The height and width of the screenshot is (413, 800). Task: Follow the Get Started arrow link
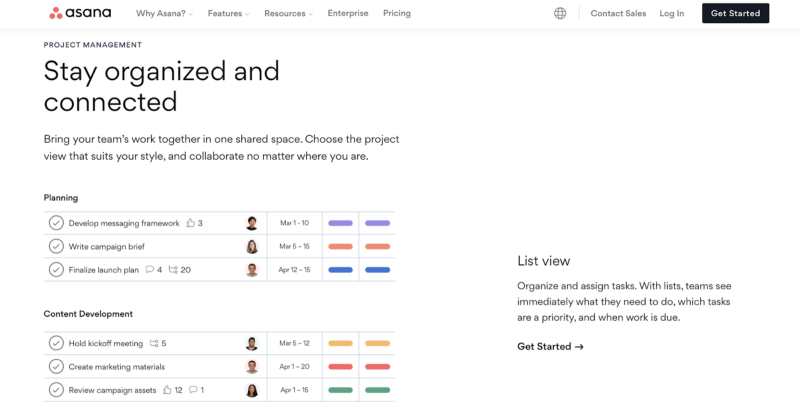(x=550, y=347)
